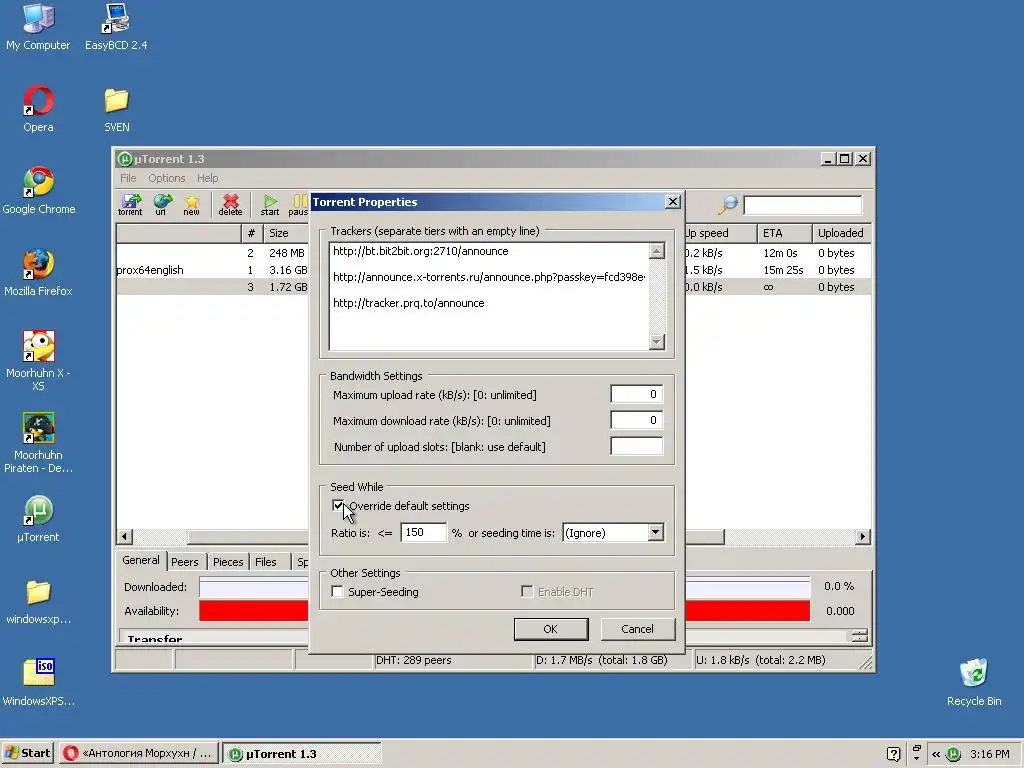
Task: Switch to the Pieces tab
Action: coord(228,562)
